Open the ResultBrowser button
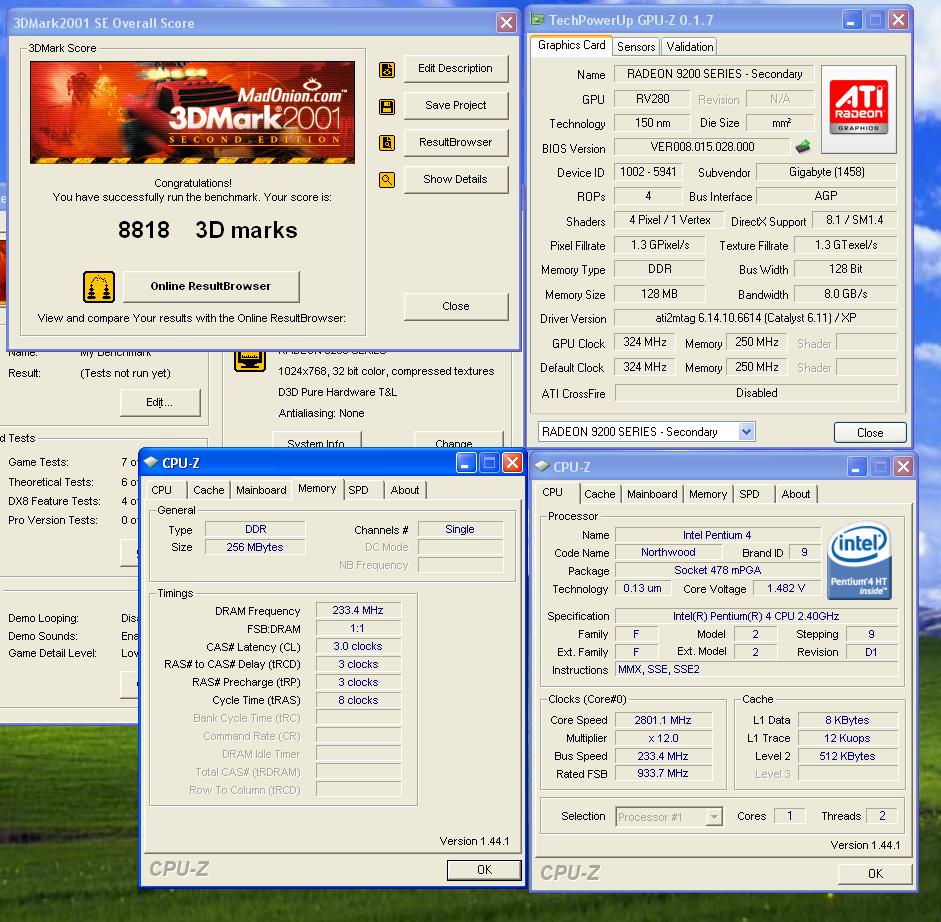Screen dimensions: 941x922 455,142
